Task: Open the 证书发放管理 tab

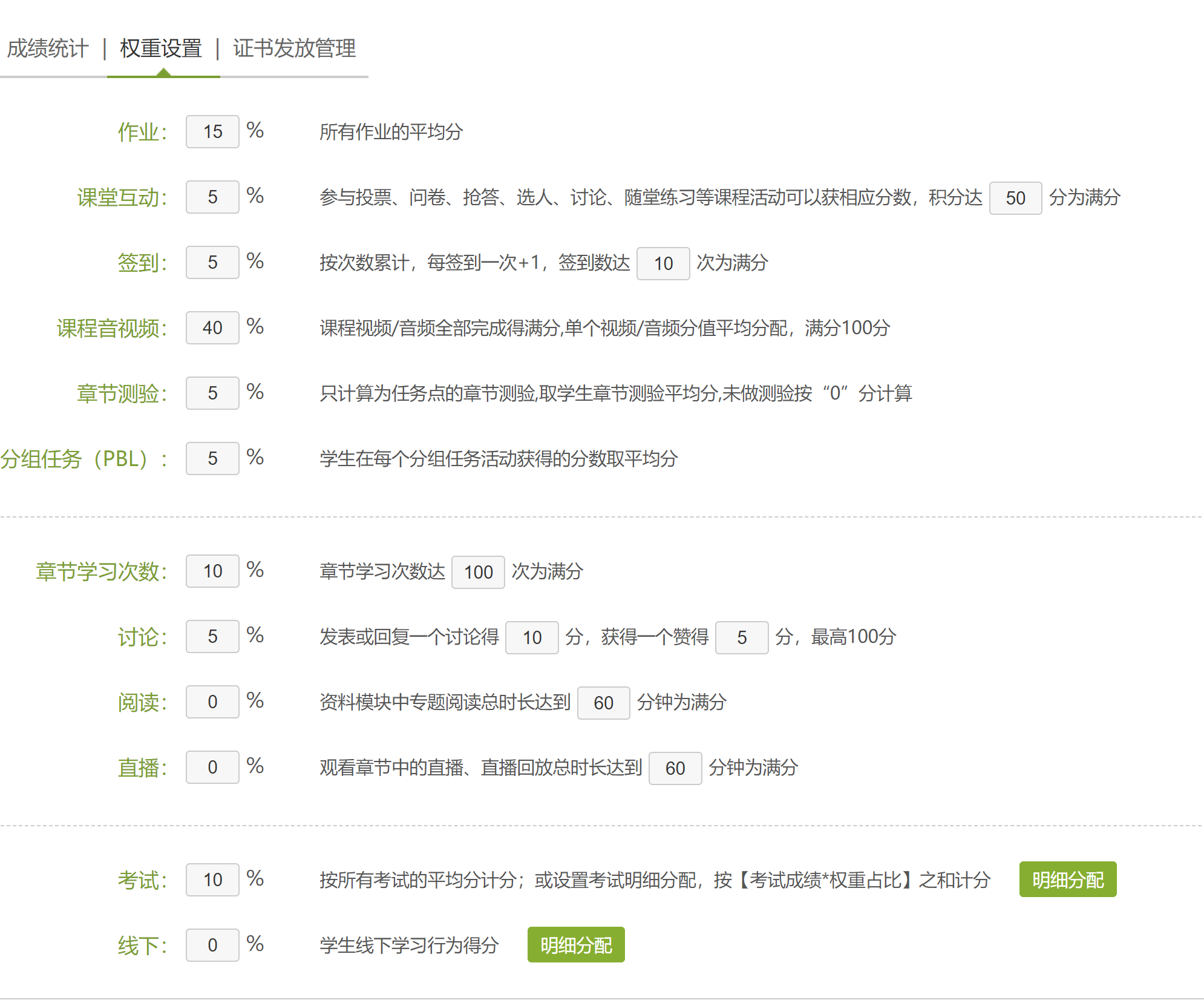Action: click(294, 48)
